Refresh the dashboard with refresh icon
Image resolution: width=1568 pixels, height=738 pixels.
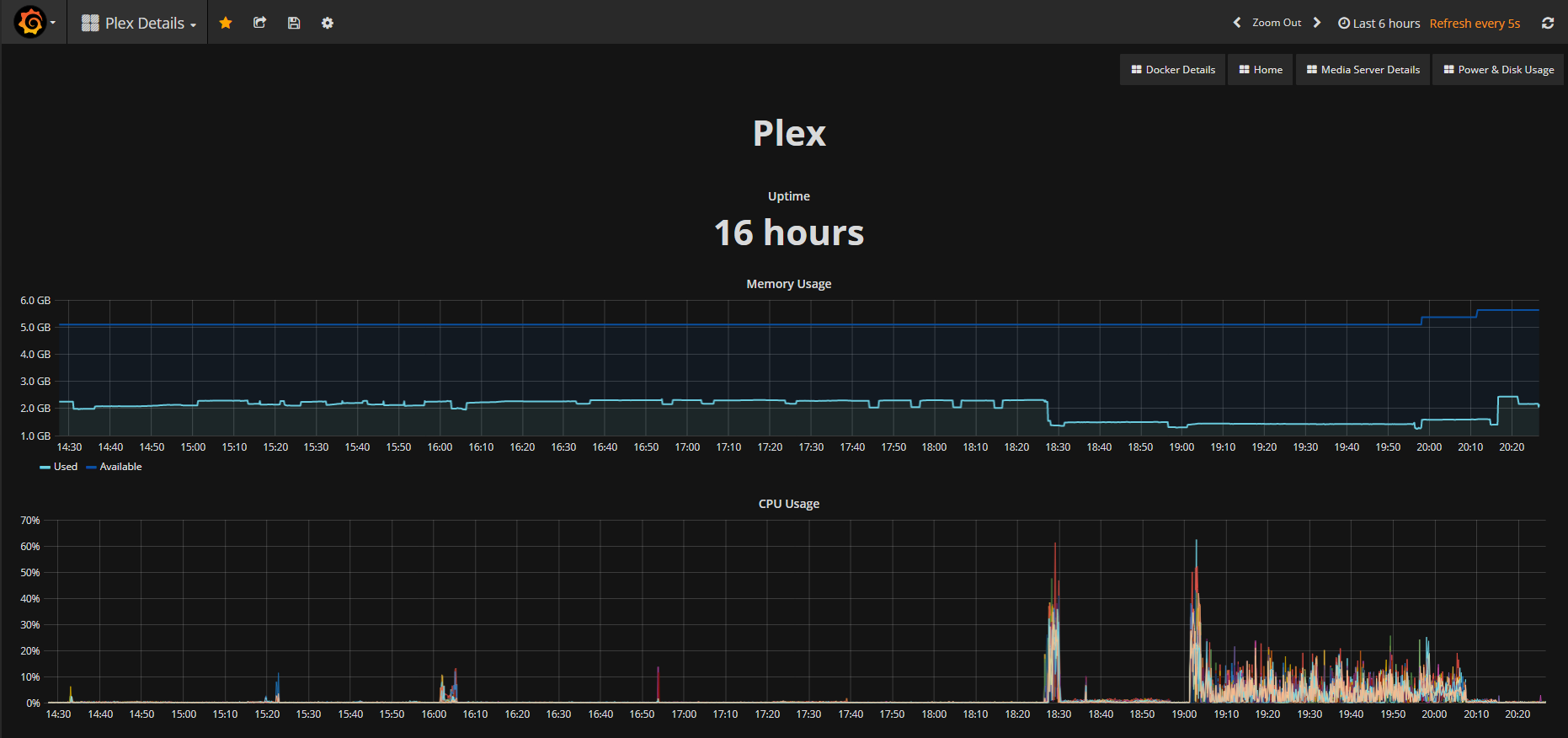tap(1548, 23)
